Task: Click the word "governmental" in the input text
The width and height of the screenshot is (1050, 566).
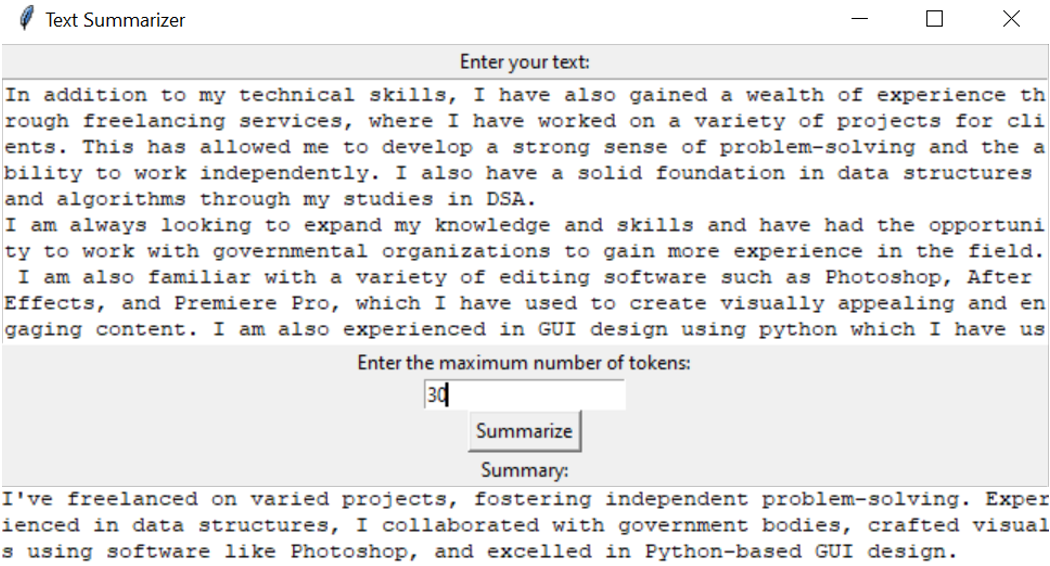Action: tap(291, 251)
